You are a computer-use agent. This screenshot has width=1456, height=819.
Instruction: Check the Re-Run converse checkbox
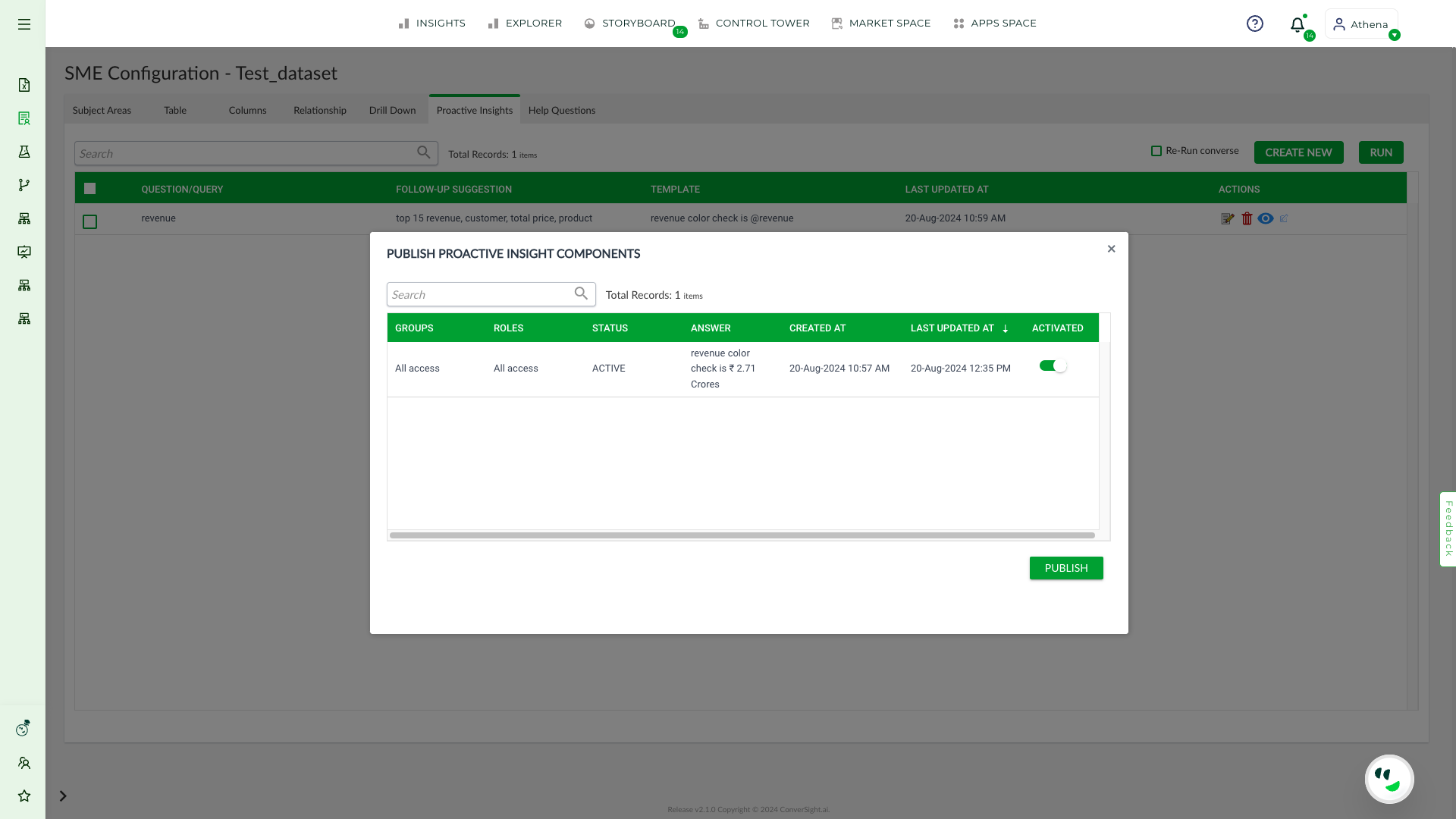[x=1156, y=151]
